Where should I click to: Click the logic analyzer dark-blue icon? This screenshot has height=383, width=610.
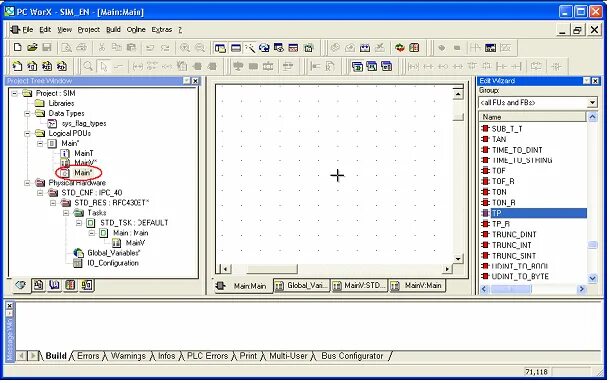tap(490, 48)
